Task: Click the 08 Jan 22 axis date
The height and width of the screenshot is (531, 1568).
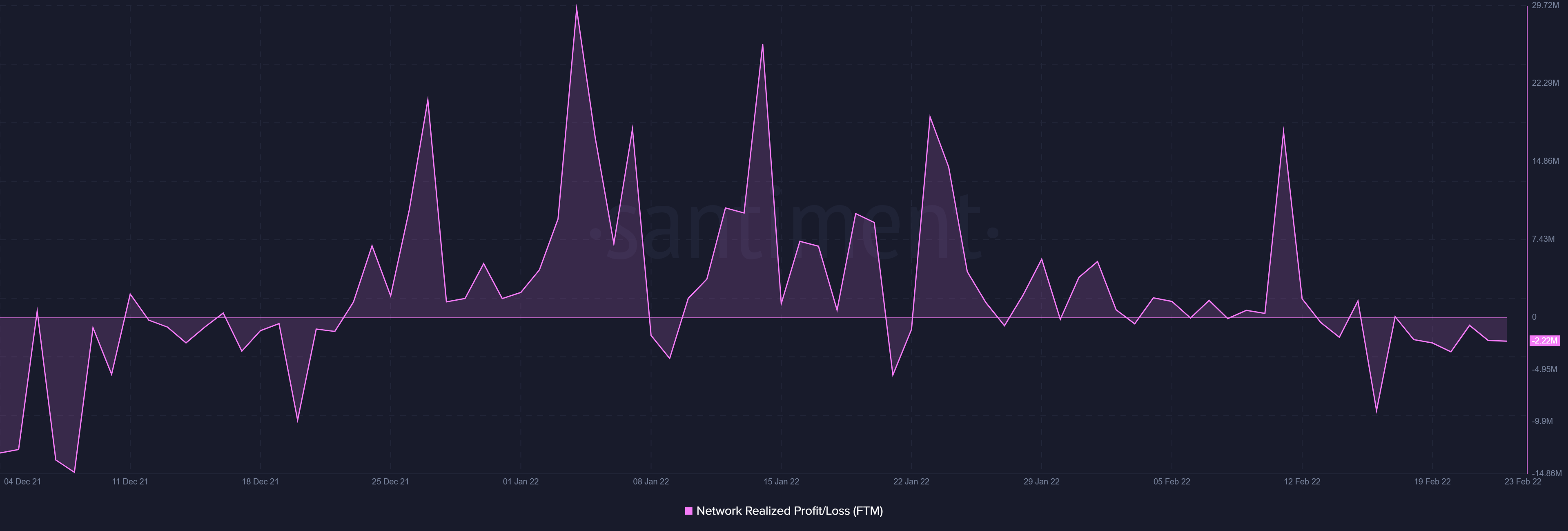Action: (x=651, y=482)
